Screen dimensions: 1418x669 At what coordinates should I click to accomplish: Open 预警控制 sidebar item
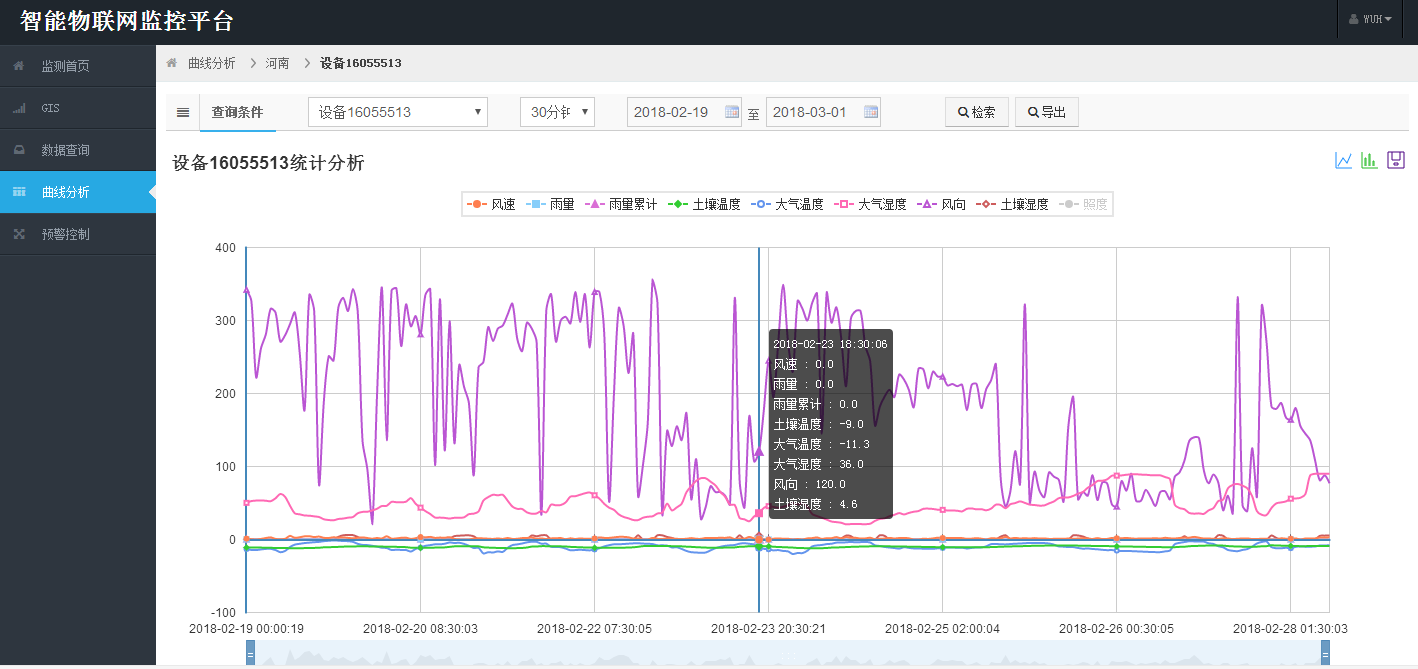(65, 234)
